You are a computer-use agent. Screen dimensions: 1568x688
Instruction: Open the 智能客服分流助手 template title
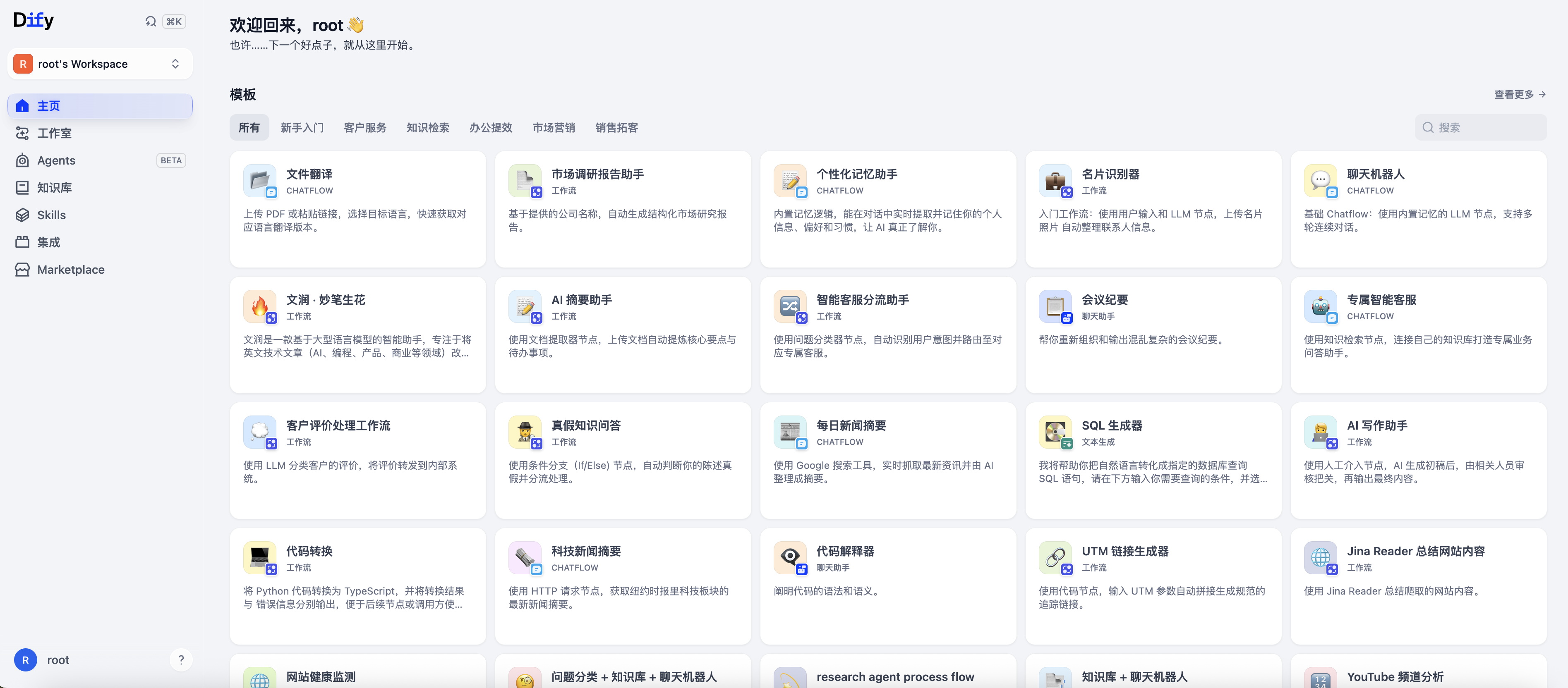pos(863,300)
